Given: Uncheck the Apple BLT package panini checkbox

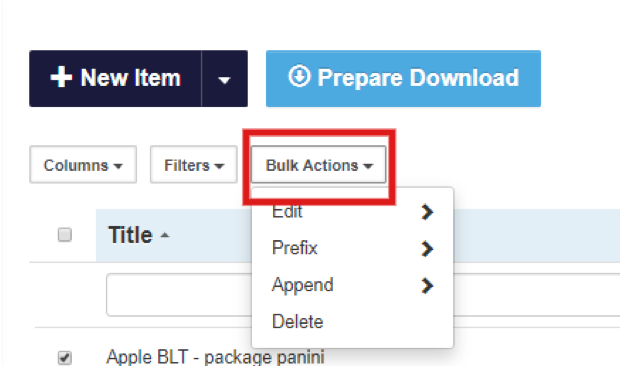Looking at the screenshot, I should click(x=65, y=357).
